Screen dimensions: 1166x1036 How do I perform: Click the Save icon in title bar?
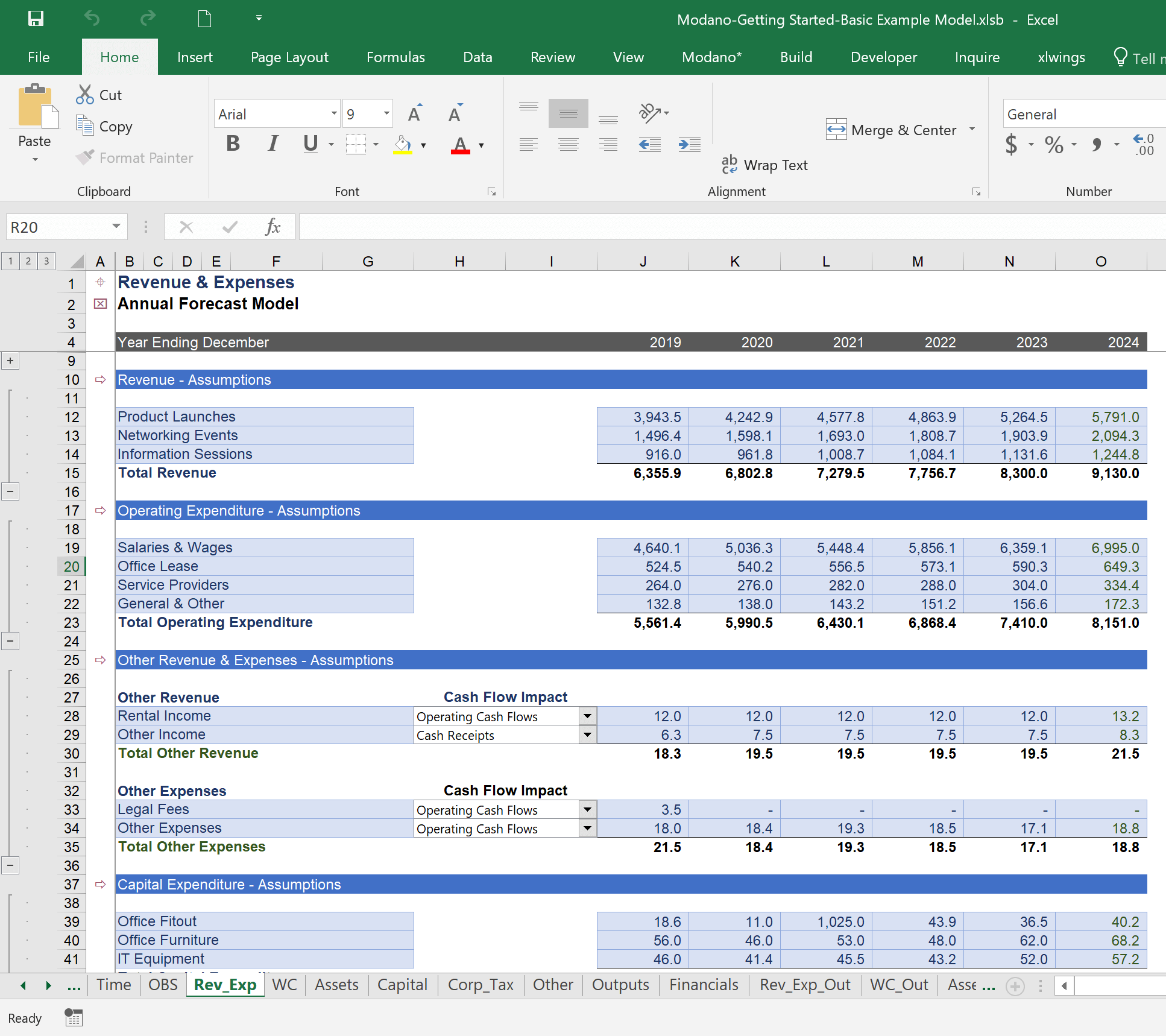pyautogui.click(x=36, y=19)
